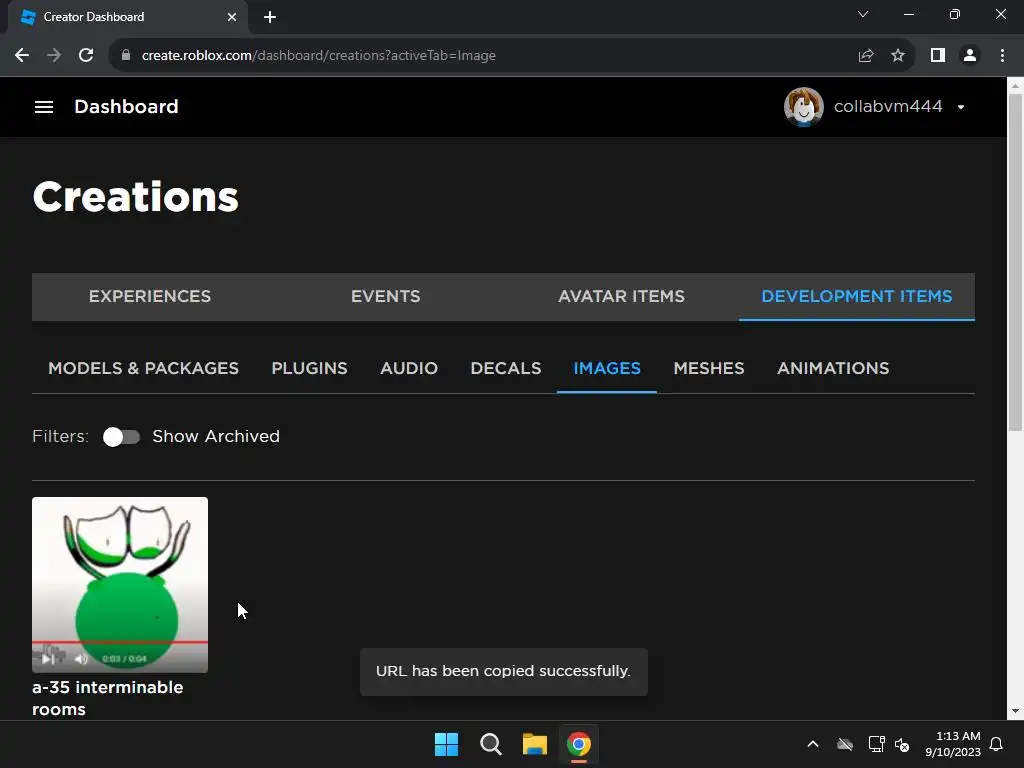Click the muted volume tray icon
Image resolution: width=1024 pixels, height=768 pixels.
902,744
